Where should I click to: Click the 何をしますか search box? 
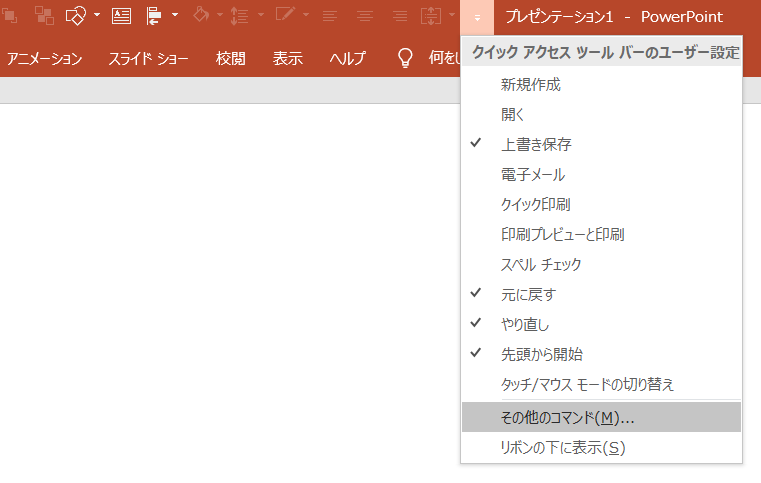click(444, 58)
